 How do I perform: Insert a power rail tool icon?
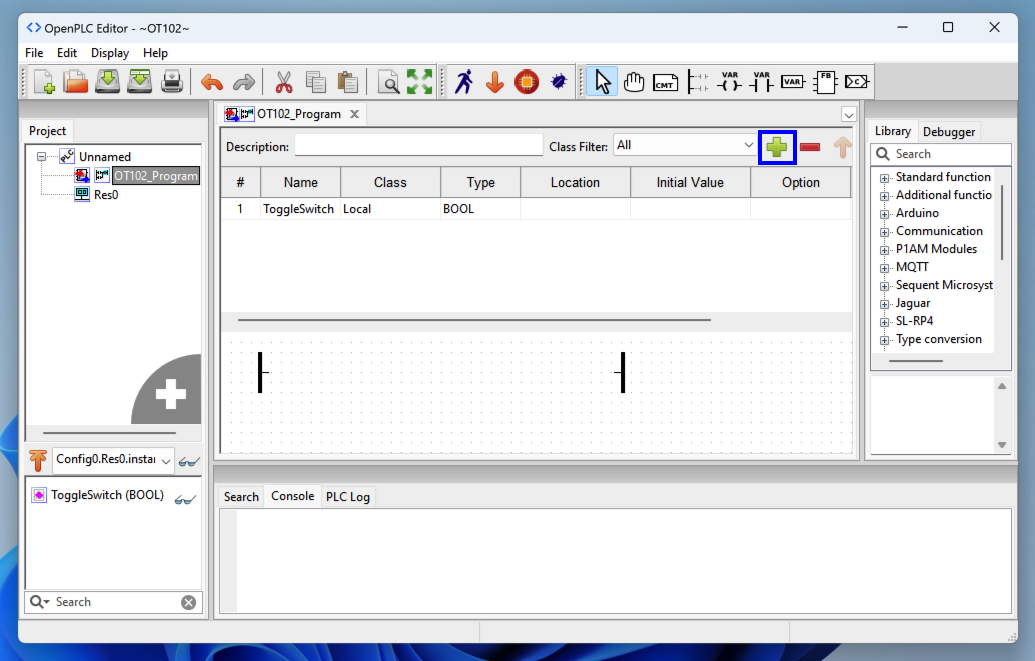(697, 82)
